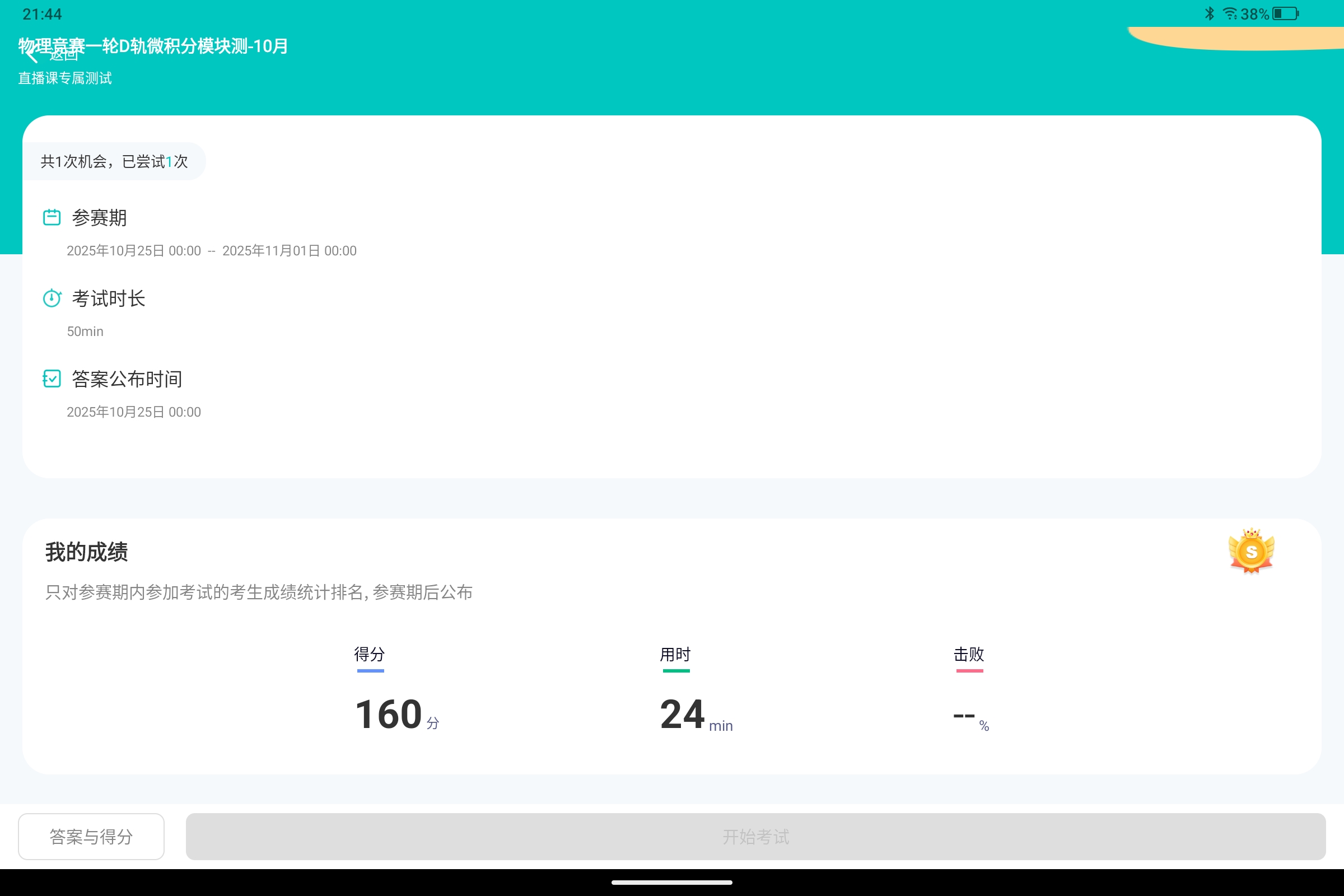The width and height of the screenshot is (1344, 896).
Task: Tap the exam period dates under 参赛期
Action: point(211,250)
